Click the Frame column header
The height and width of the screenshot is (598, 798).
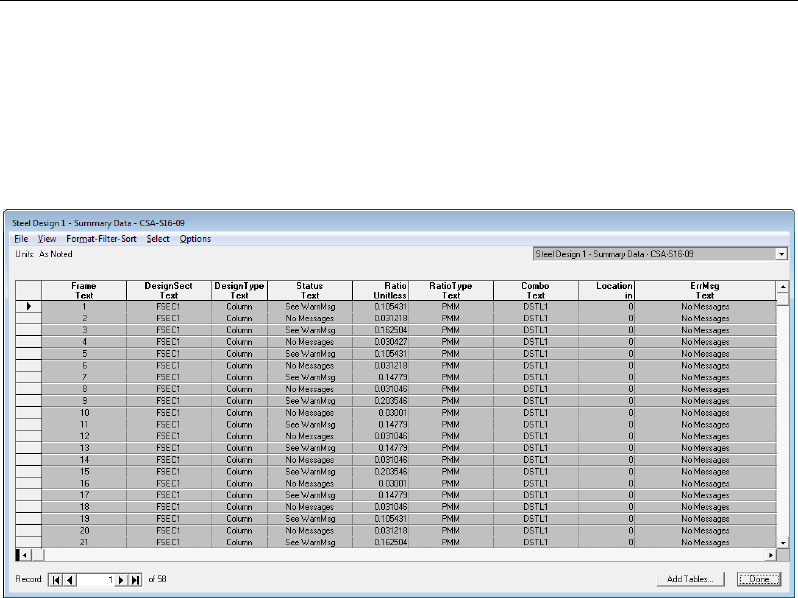(x=84, y=291)
